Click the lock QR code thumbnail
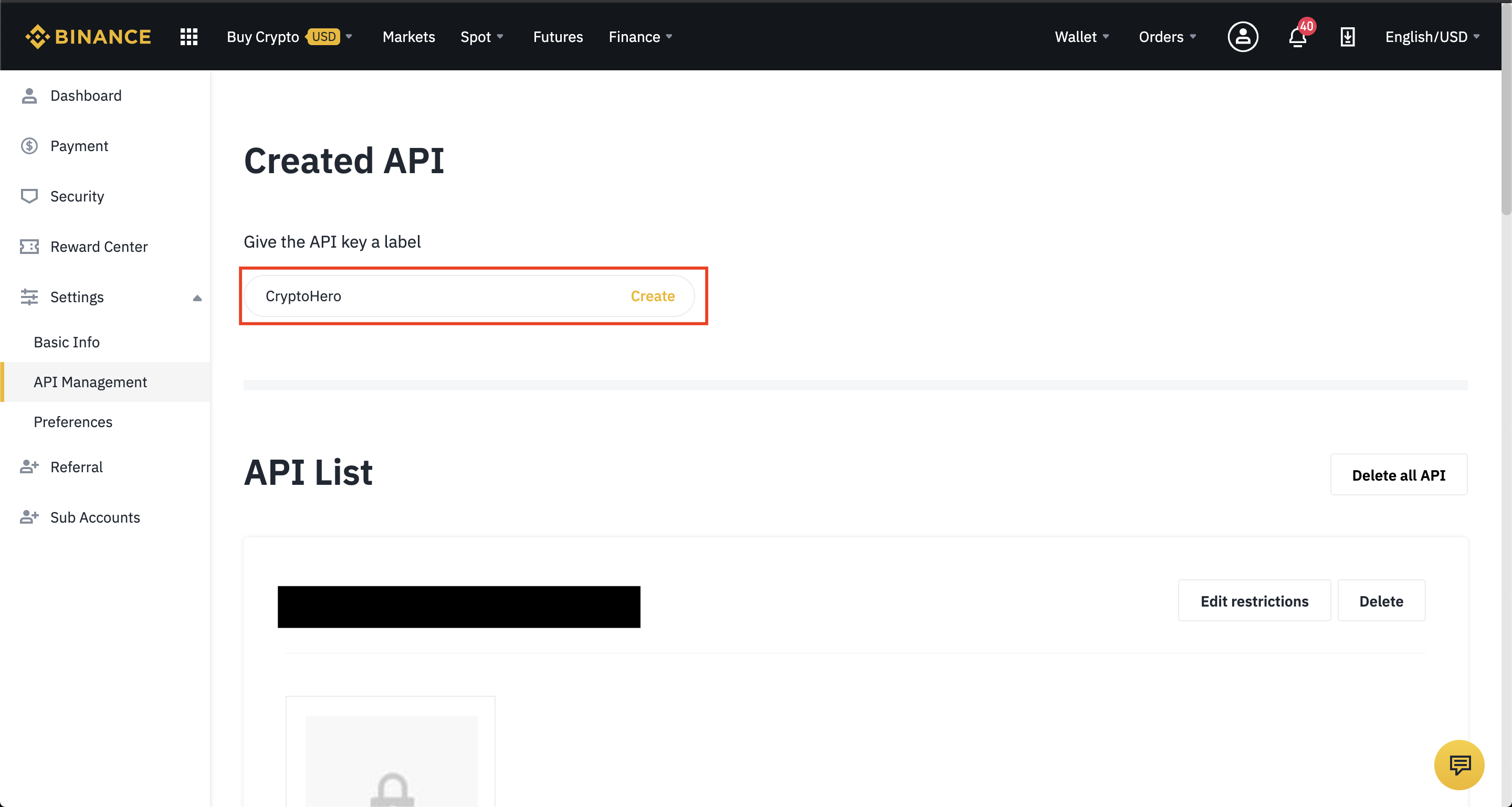 click(x=391, y=761)
